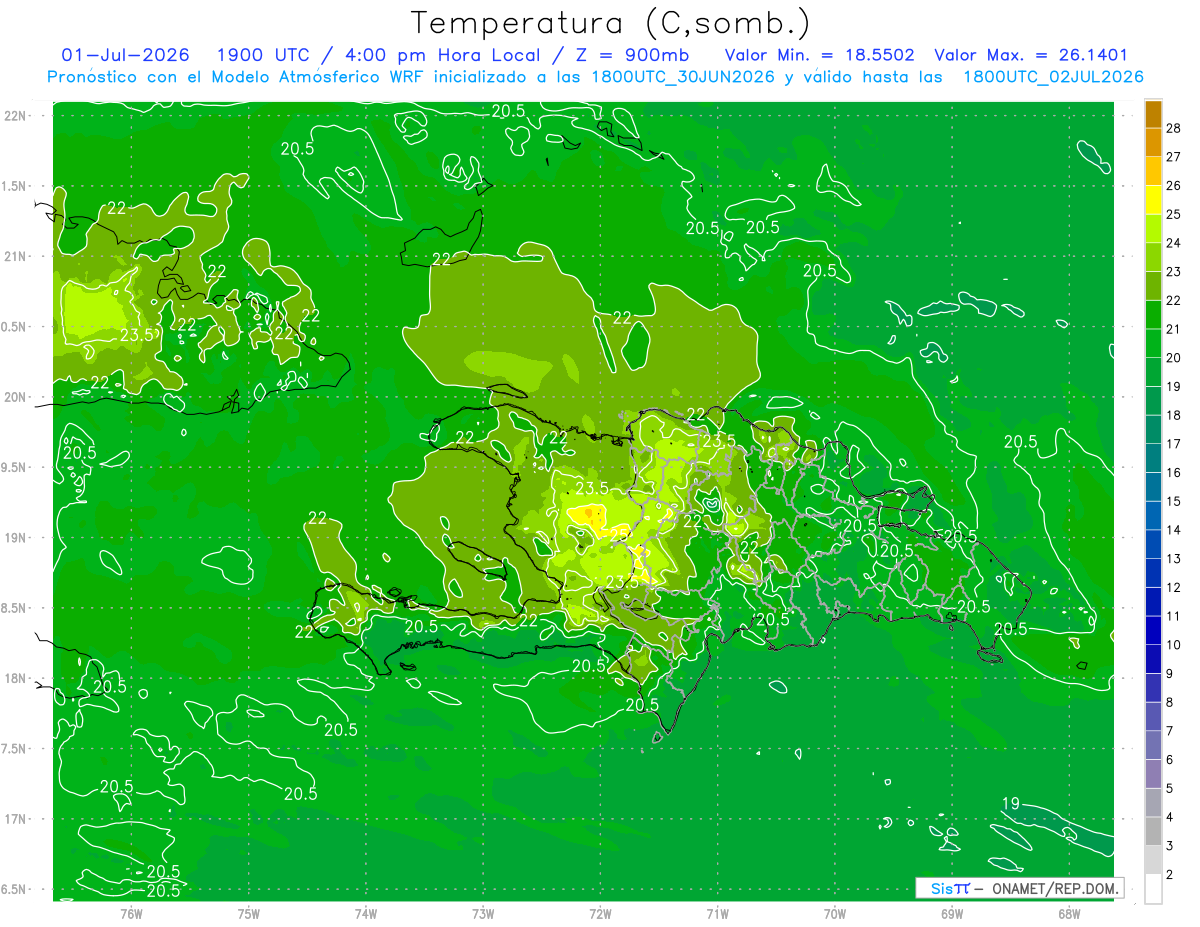Pick the legend swatch between 9 and 10
The width and height of the screenshot is (1200, 927).
1153,660
